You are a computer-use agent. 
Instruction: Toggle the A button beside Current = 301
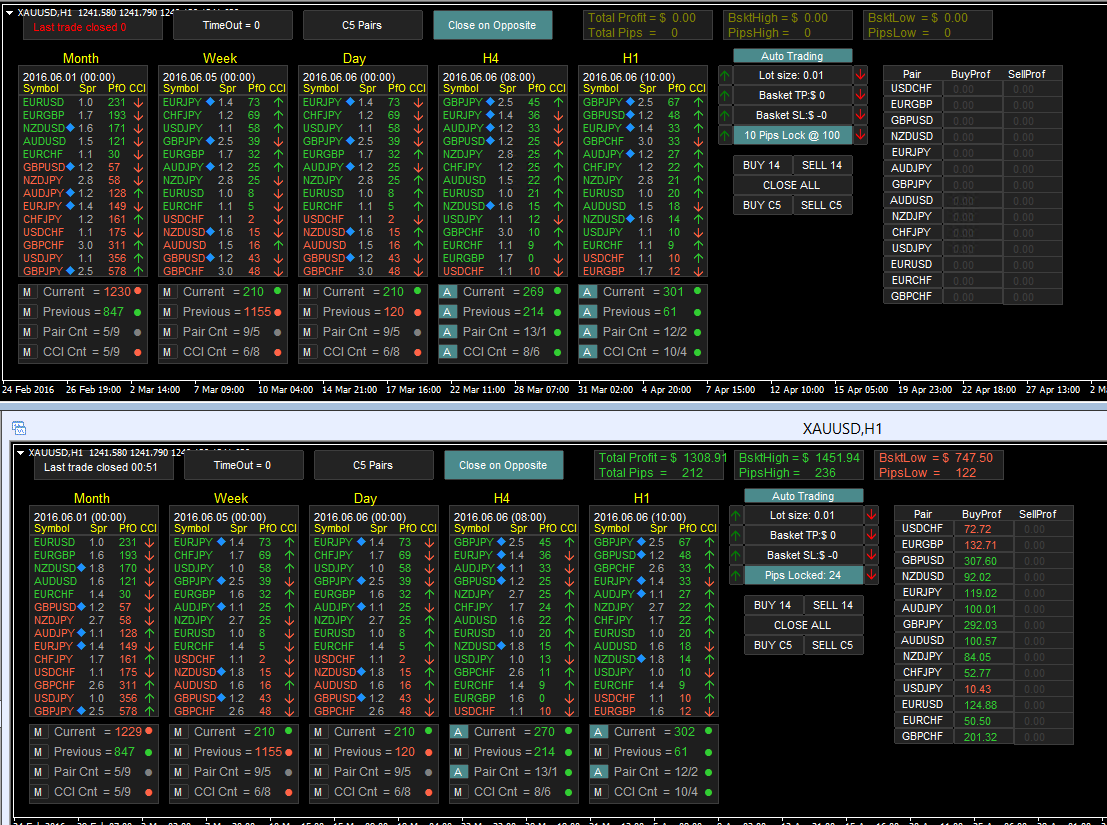(x=587, y=292)
